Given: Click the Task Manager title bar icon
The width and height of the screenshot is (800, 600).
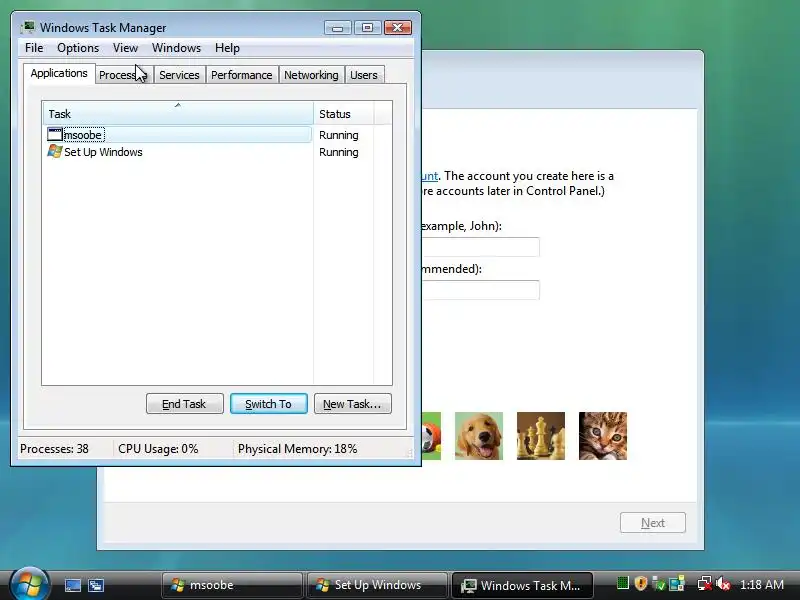Looking at the screenshot, I should (28, 28).
